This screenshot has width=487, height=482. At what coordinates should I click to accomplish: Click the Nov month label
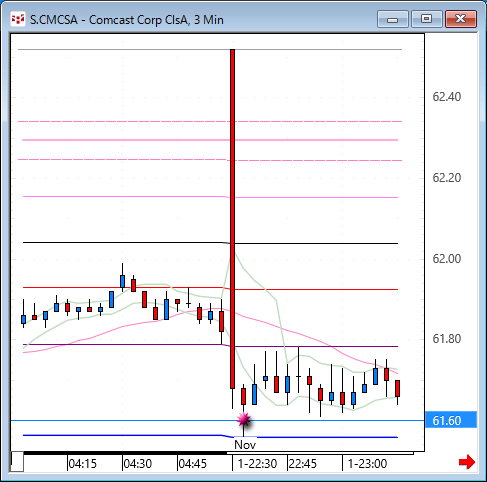(245, 445)
